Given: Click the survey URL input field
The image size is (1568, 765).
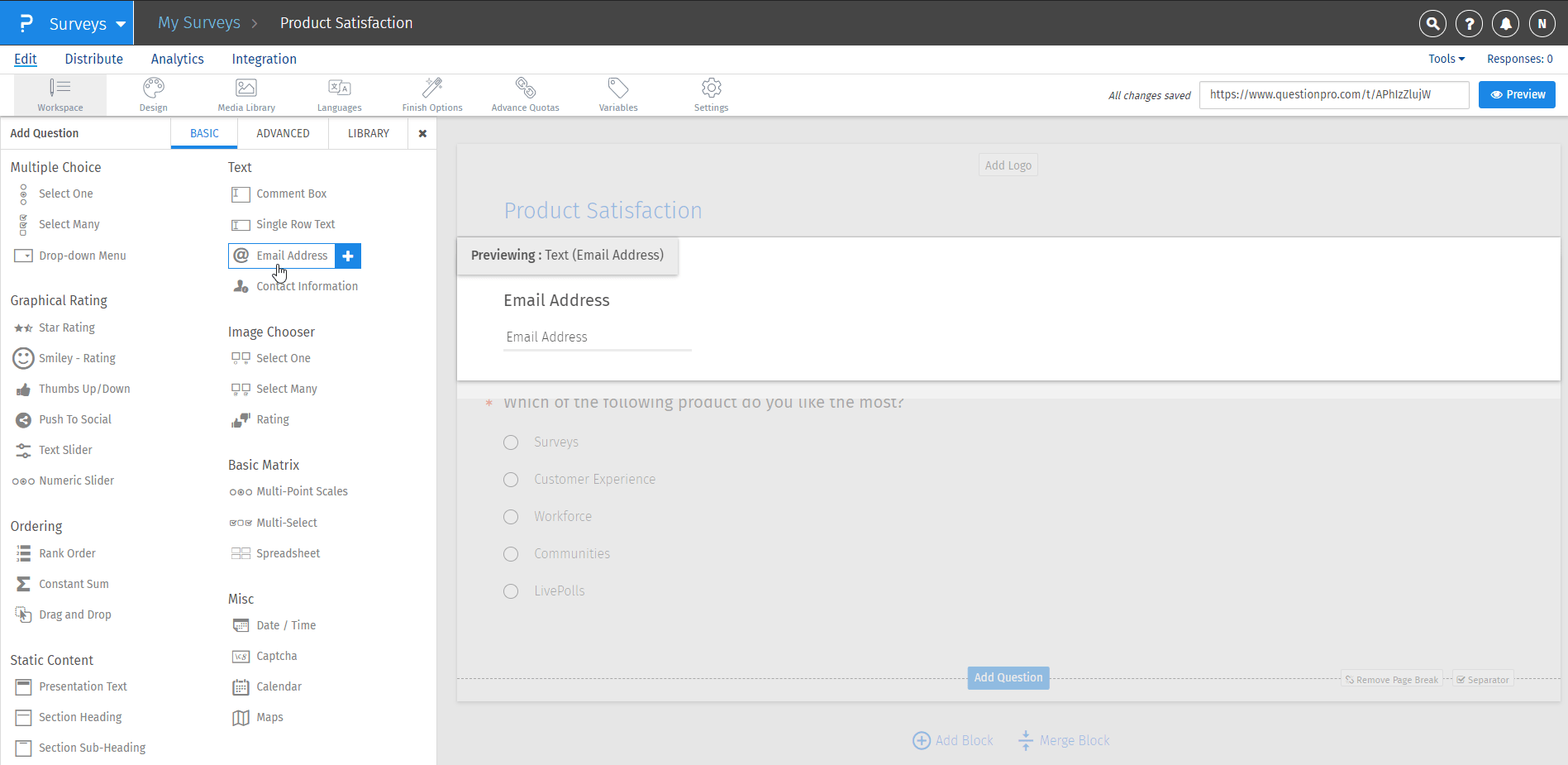Looking at the screenshot, I should pyautogui.click(x=1334, y=94).
